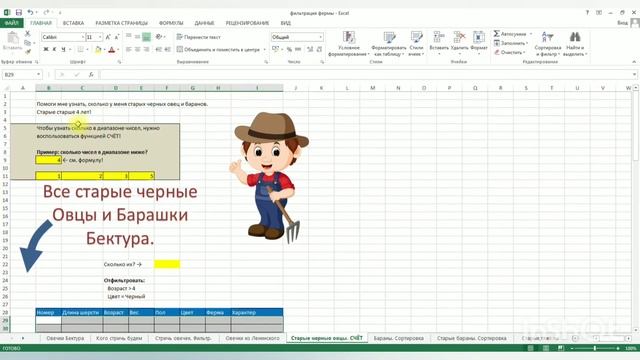
Task: Activate the Format Painter brush
Action: 28,52
